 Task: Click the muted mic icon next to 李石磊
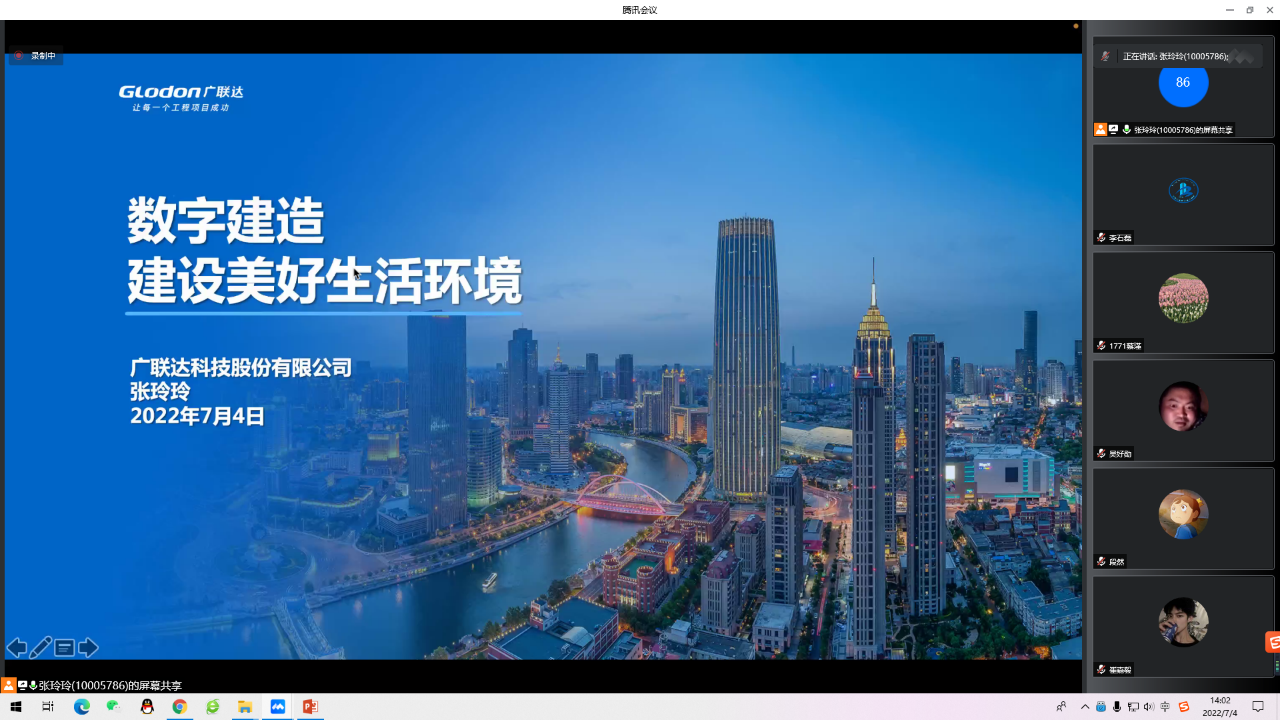(x=1101, y=238)
